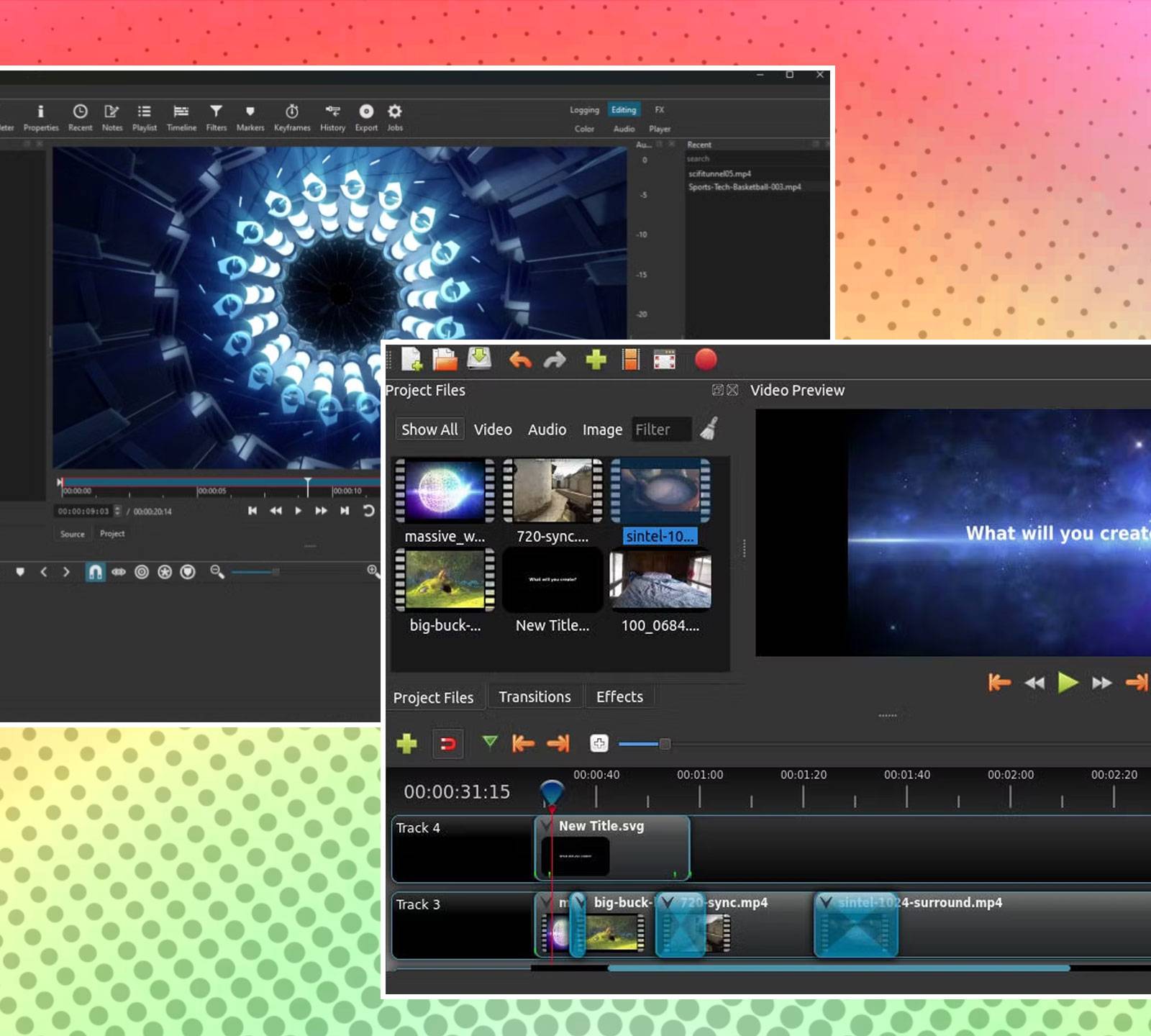
Task: Click the green plus Import Files icon
Action: tap(596, 360)
